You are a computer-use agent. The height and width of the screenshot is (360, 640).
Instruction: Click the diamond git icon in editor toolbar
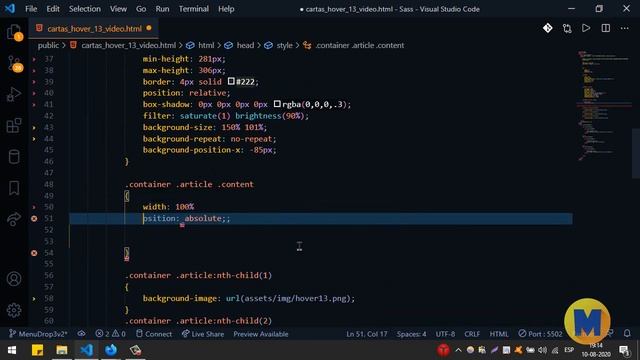coord(547,28)
